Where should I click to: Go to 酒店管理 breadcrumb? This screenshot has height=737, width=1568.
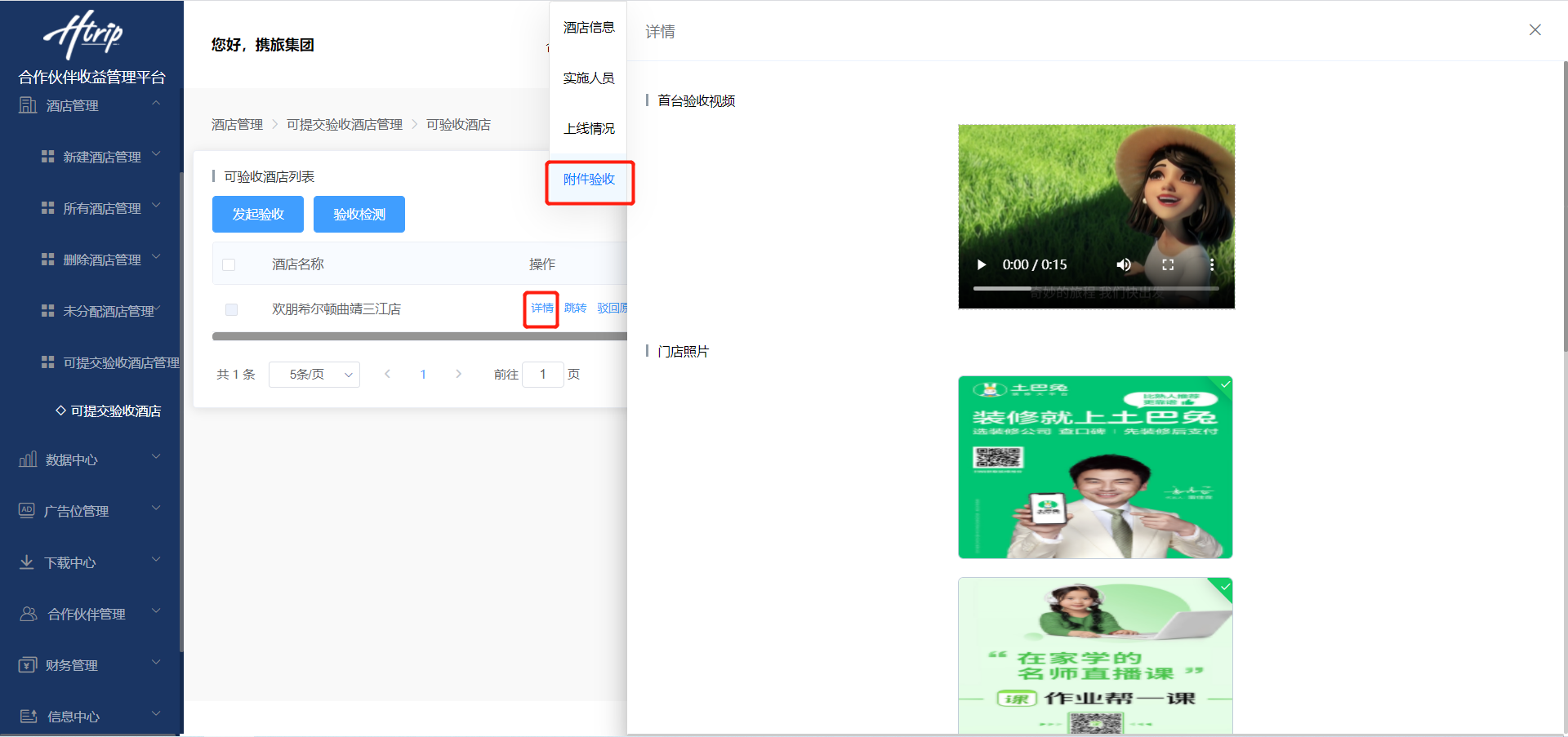(x=237, y=124)
